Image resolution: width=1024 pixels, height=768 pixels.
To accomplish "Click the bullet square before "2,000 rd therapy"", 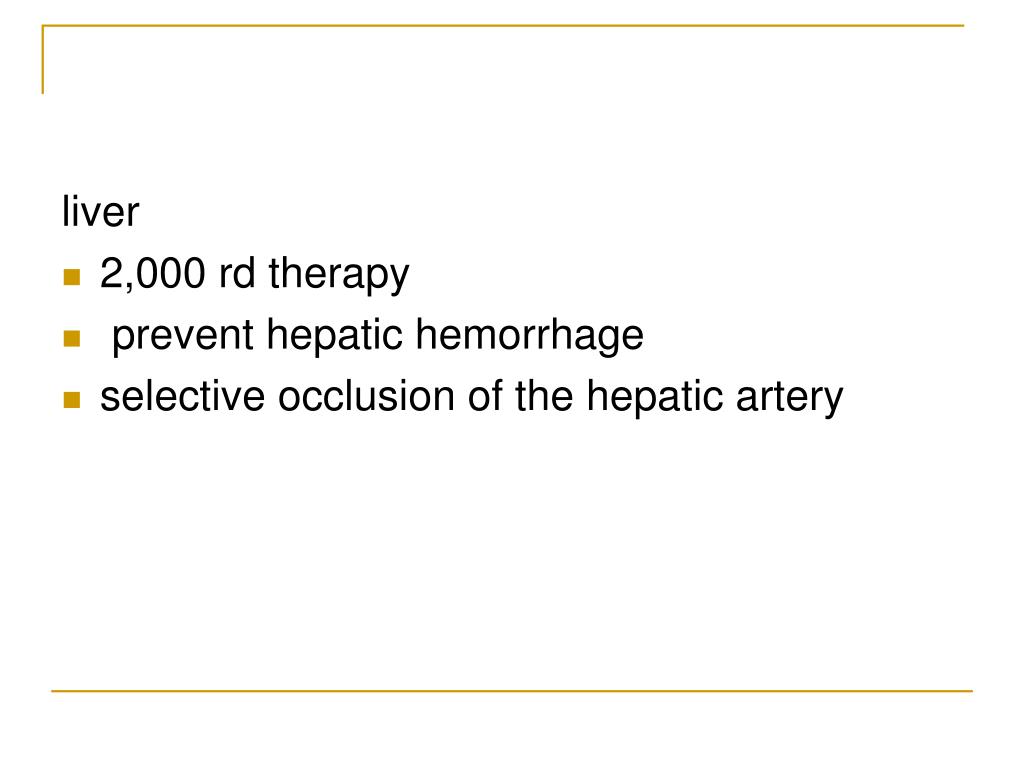I will click(x=72, y=278).
